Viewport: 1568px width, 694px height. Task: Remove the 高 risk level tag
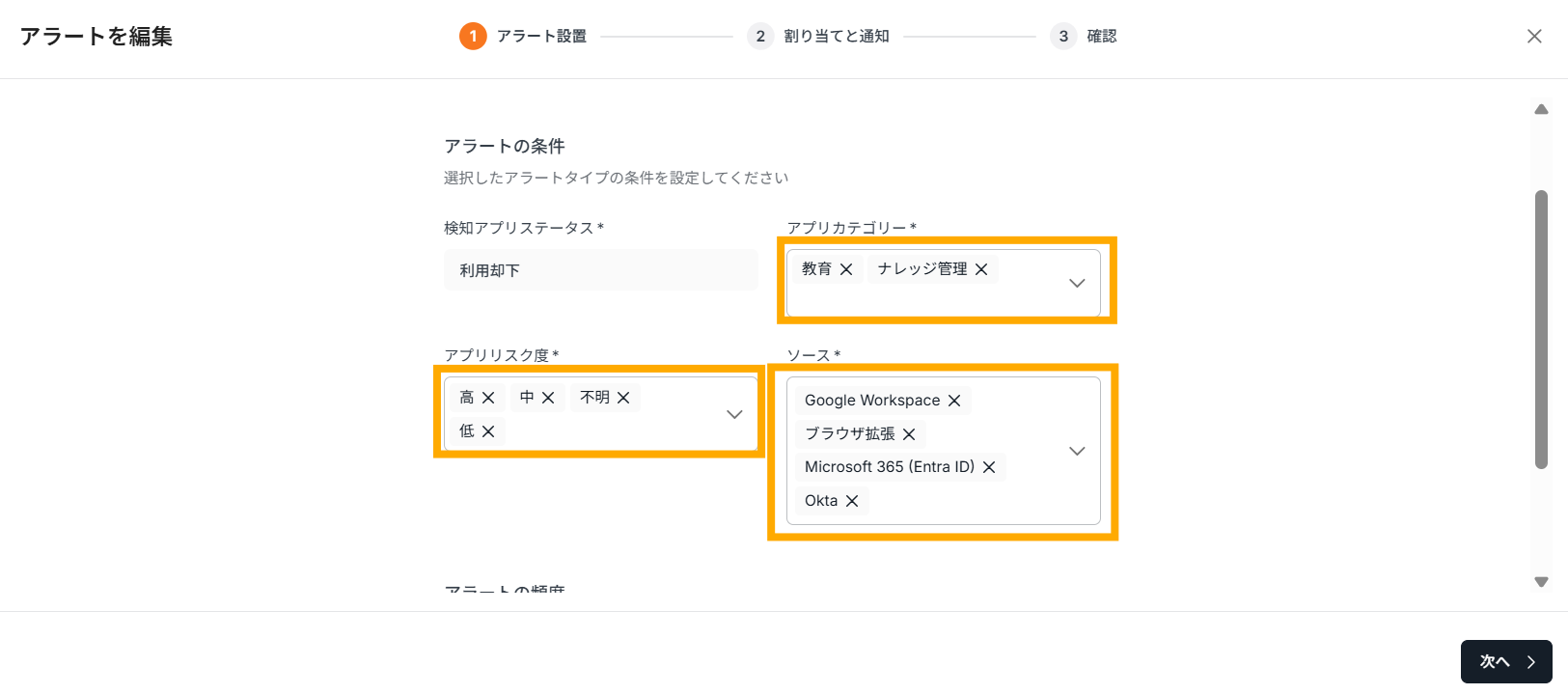point(488,398)
